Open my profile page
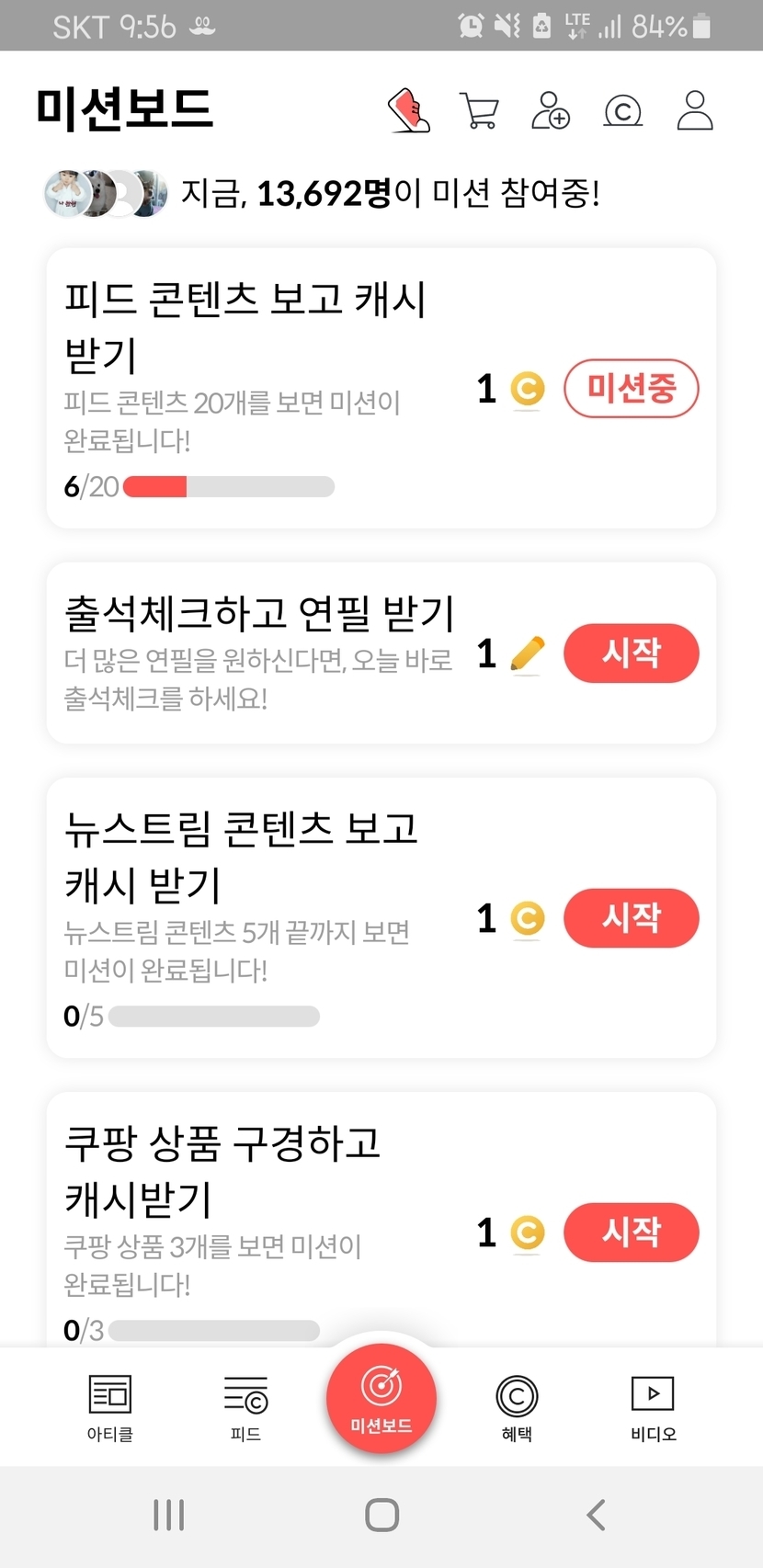This screenshot has height=1568, width=763. pos(695,111)
